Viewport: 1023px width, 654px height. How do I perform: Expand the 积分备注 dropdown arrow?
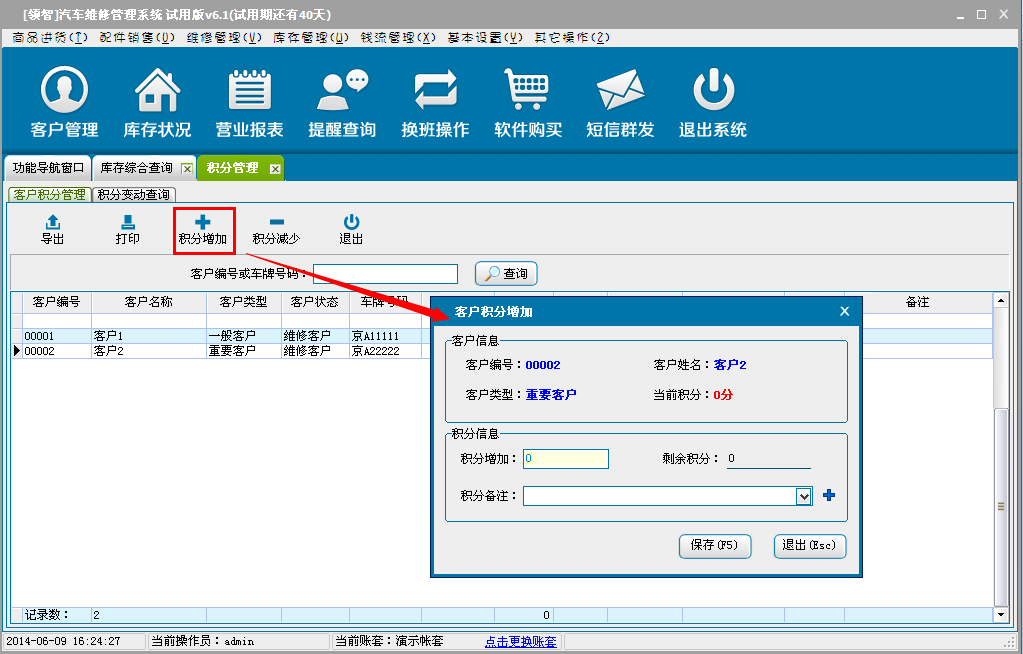[803, 496]
